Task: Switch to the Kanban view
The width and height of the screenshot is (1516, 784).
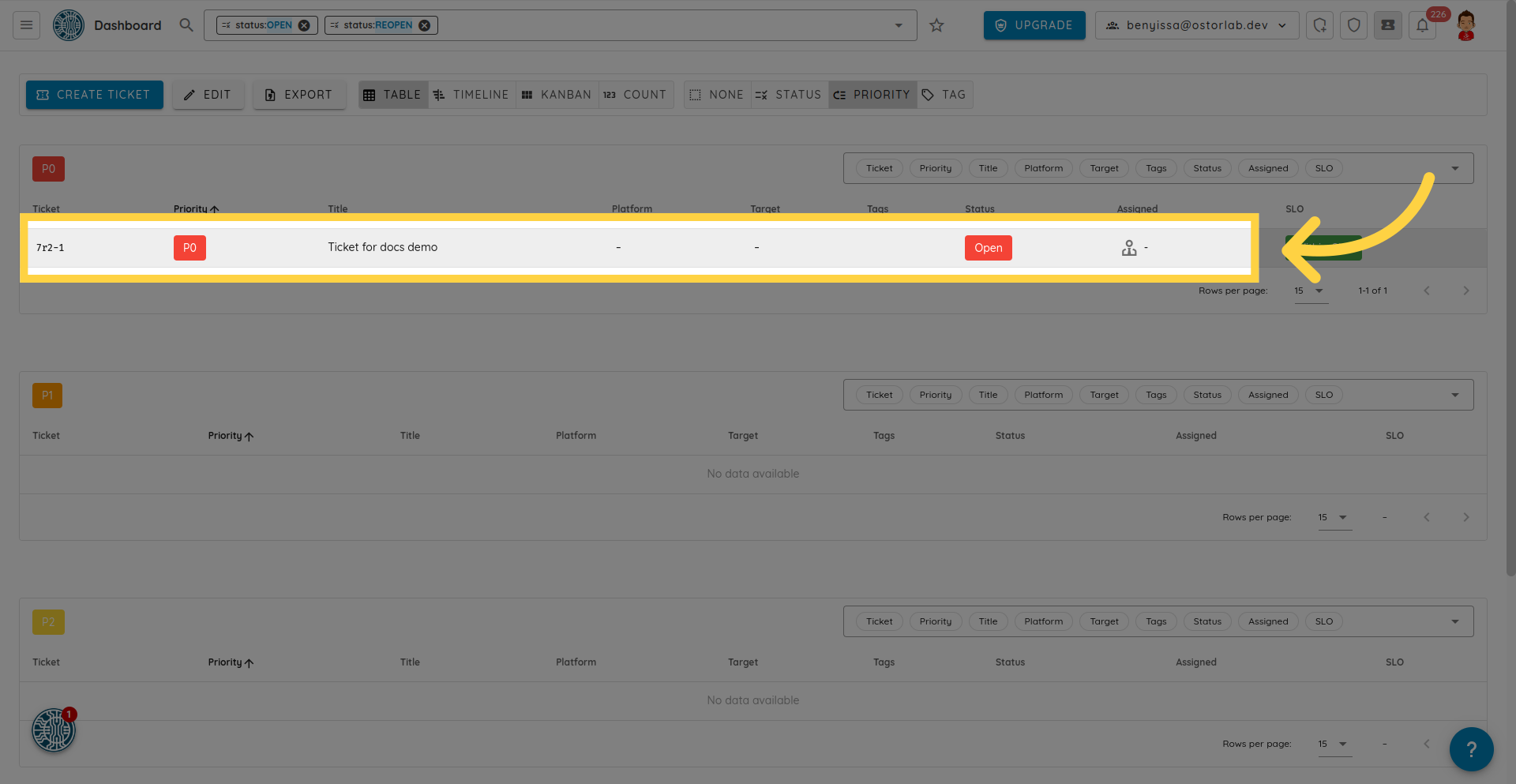Action: point(557,95)
